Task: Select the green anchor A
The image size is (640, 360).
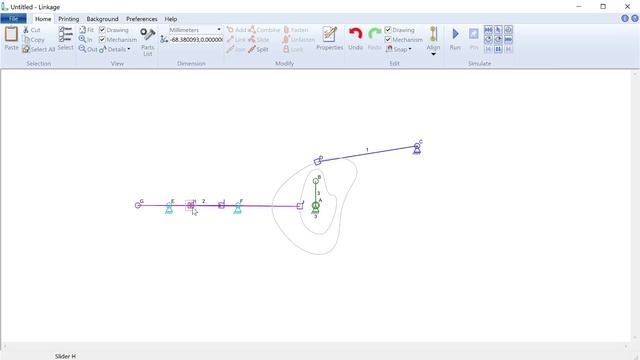Action: click(316, 207)
